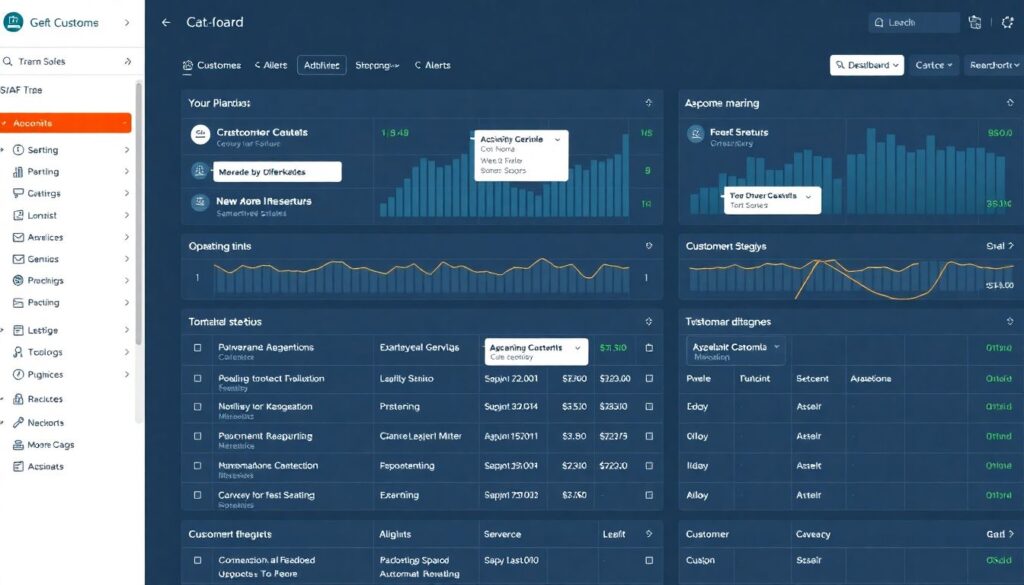Screen dimensions: 1024x585
Task: Check the Poeling totect Fralization row checkbox
Action: point(196,379)
